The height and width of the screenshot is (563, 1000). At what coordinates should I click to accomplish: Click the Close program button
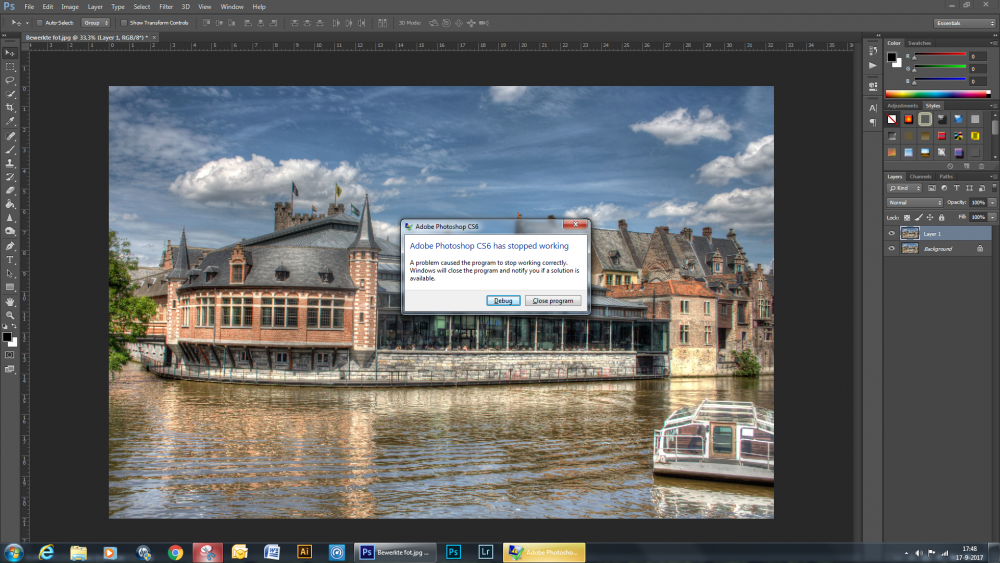(x=553, y=300)
